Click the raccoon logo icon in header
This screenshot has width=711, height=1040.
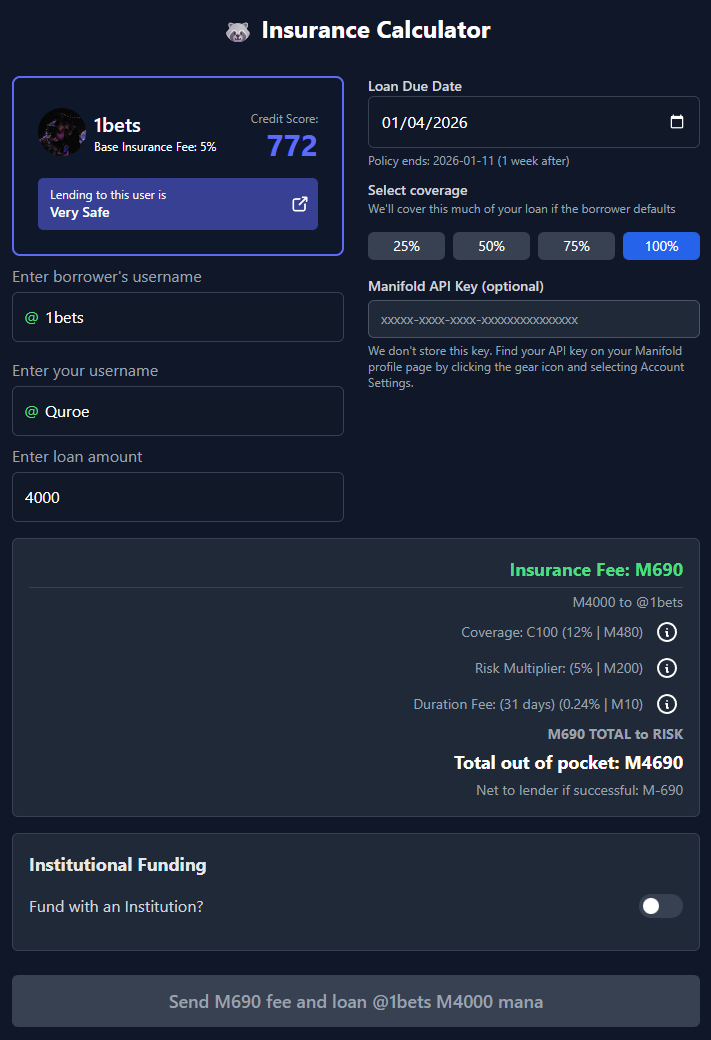(237, 31)
